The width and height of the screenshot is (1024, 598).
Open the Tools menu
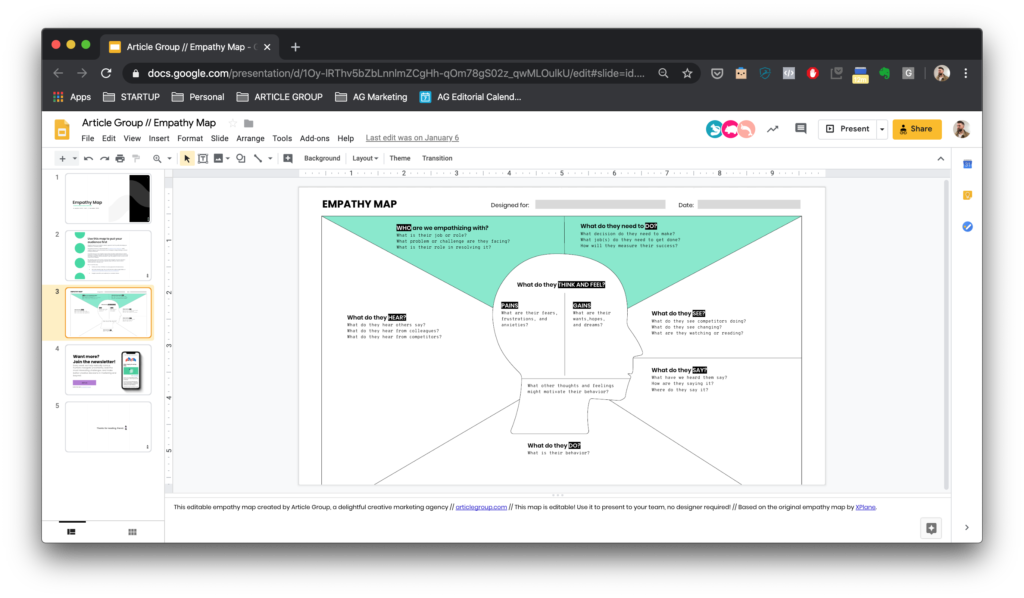pos(282,138)
